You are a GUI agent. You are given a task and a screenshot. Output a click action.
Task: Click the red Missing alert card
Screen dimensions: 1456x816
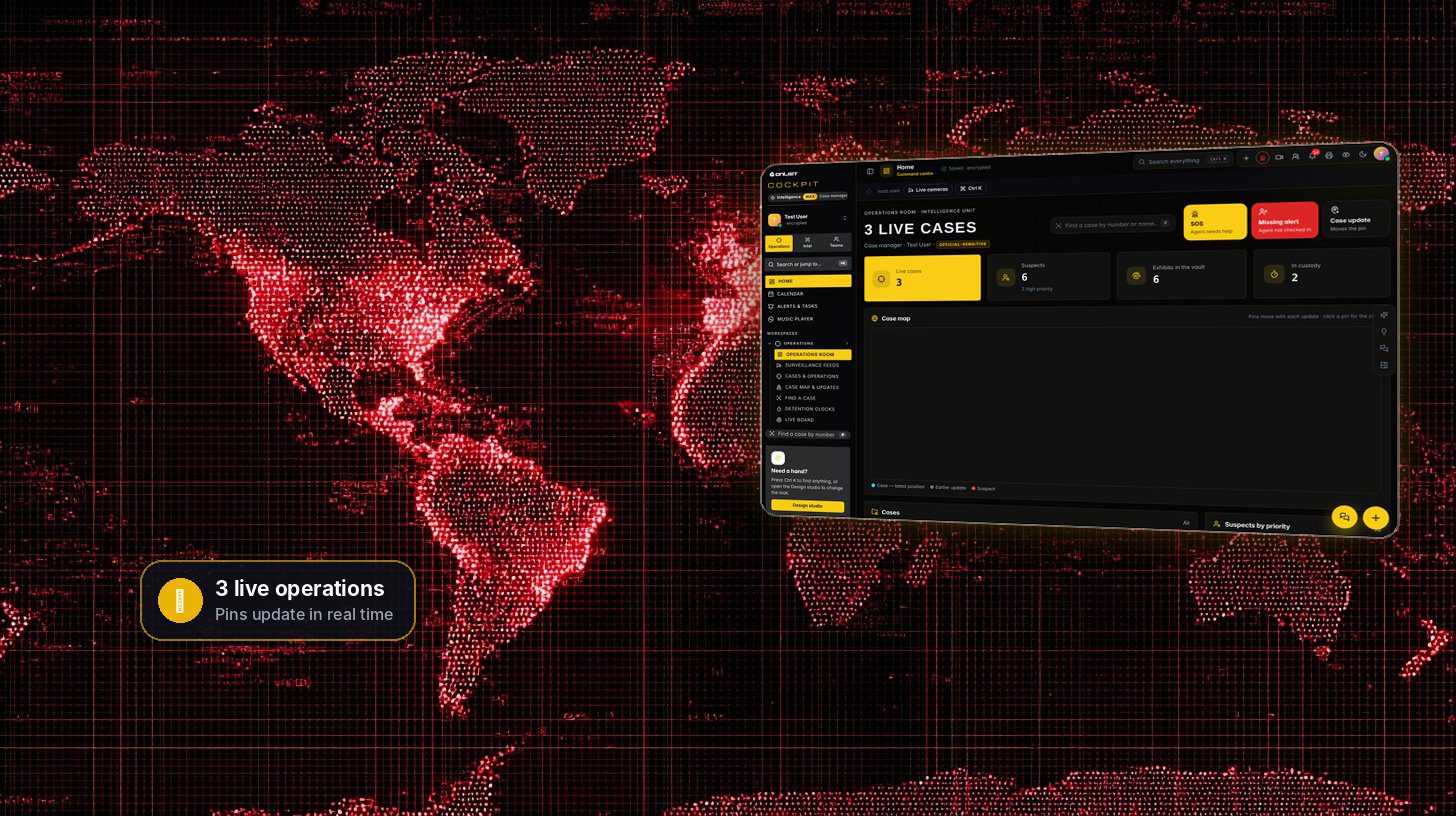[x=1285, y=220]
